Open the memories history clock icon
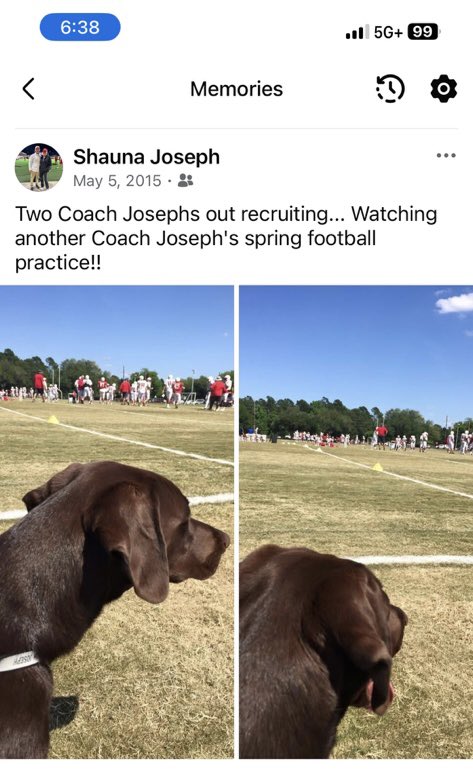 pyautogui.click(x=390, y=89)
